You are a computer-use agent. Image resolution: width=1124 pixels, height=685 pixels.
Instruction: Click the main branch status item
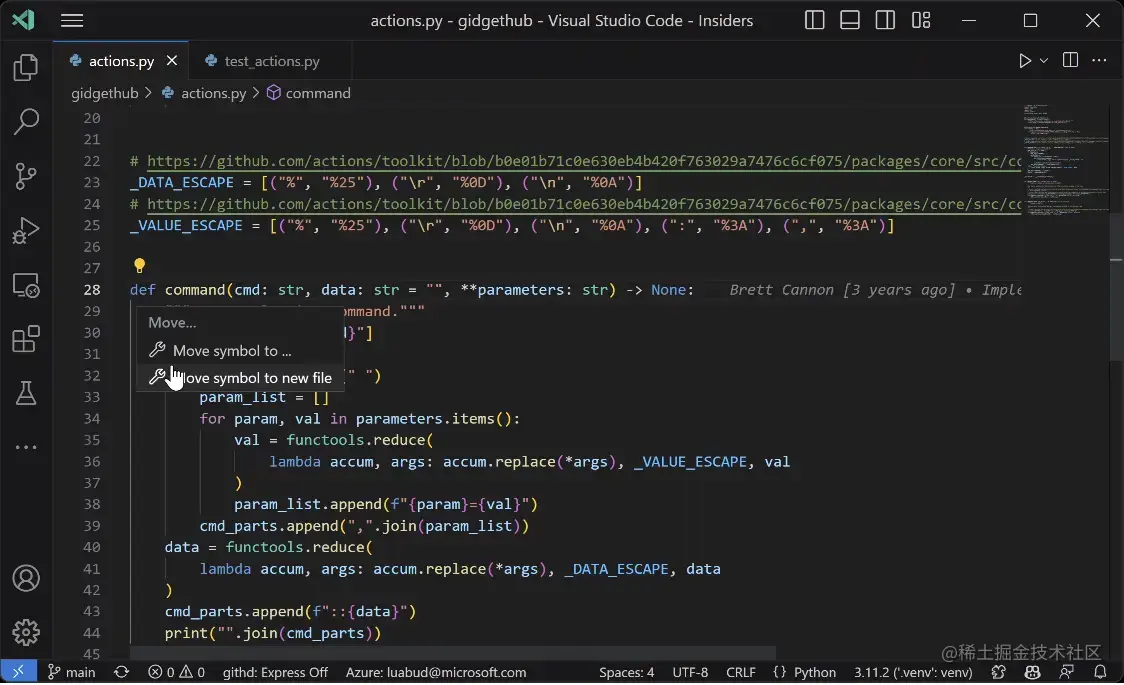71,672
